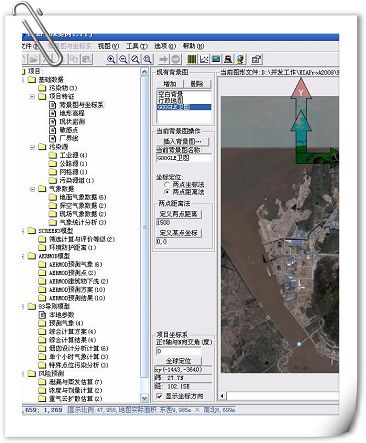
Task: Click map horizontal scrollbar left arrow
Action: point(222,396)
